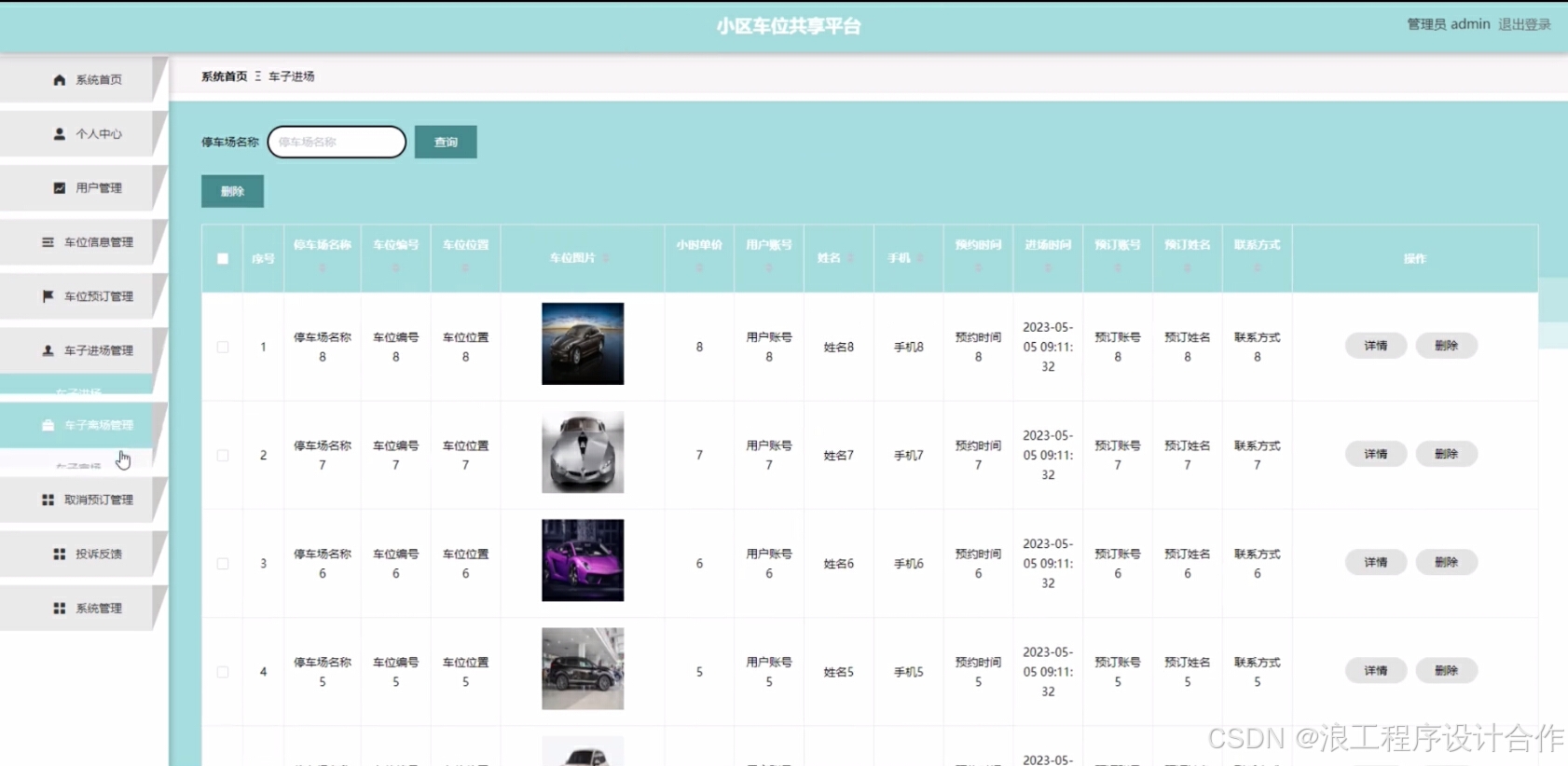Click cell 联系方式 5 in row 4
1568x766 pixels.
1258,672
